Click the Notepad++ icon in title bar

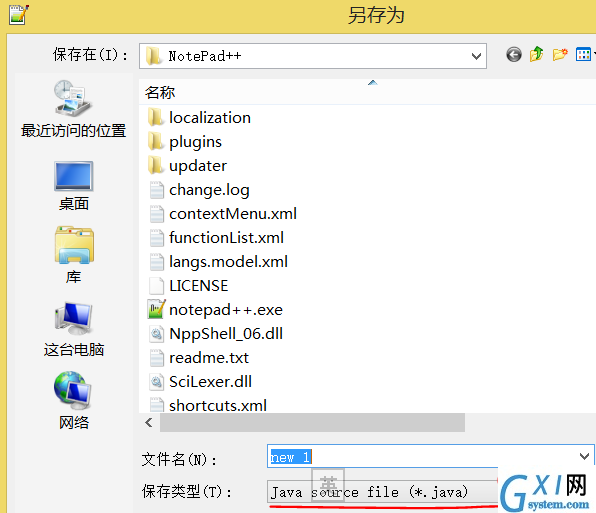click(19, 15)
